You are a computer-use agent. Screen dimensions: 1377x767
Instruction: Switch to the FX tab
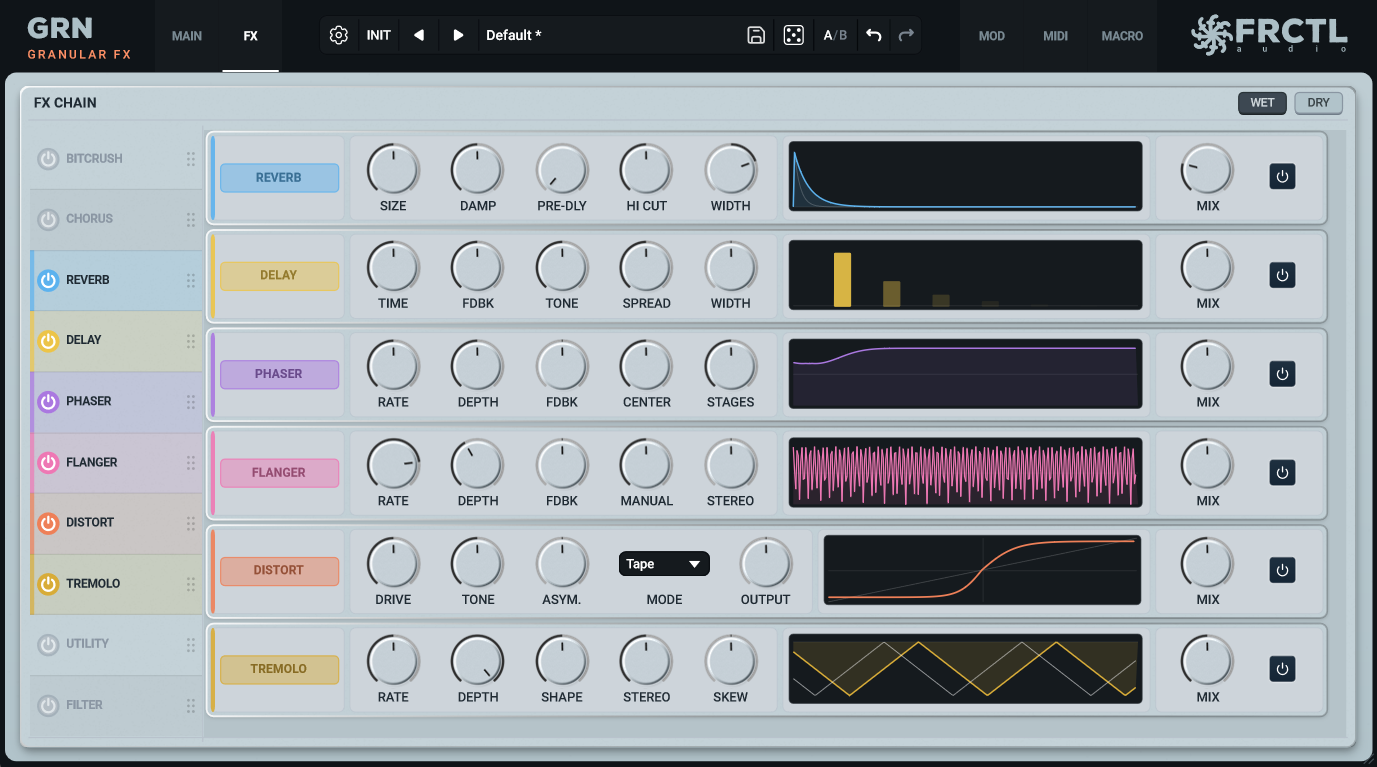[251, 36]
